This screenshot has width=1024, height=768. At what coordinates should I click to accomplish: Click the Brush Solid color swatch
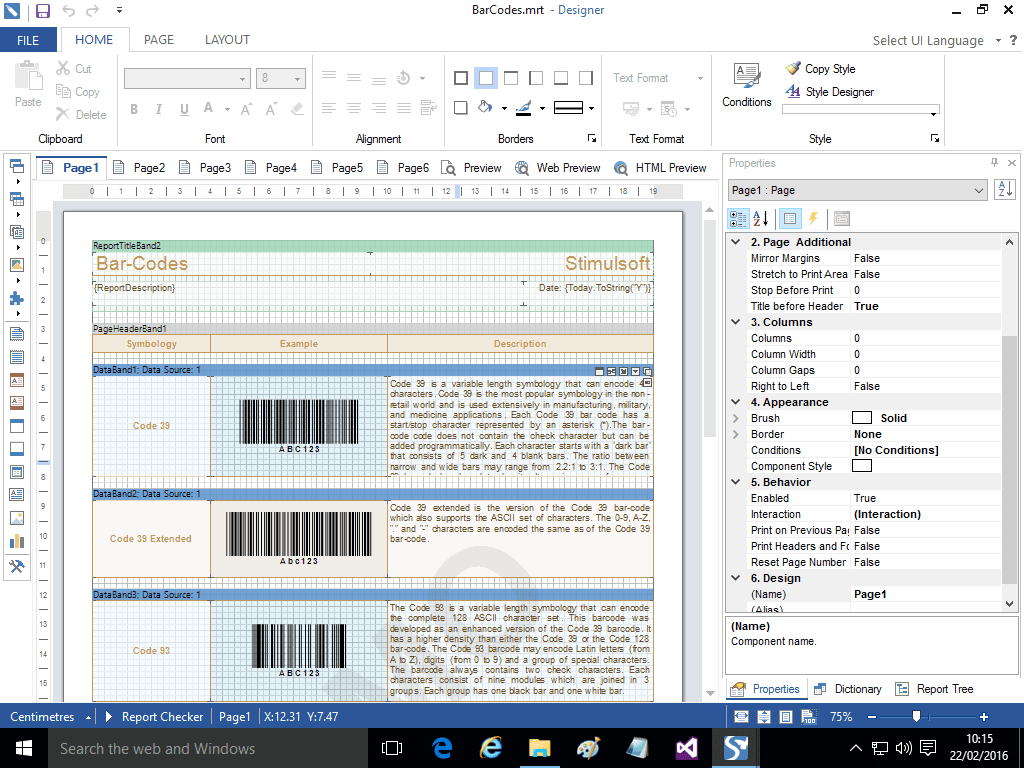[x=862, y=418]
